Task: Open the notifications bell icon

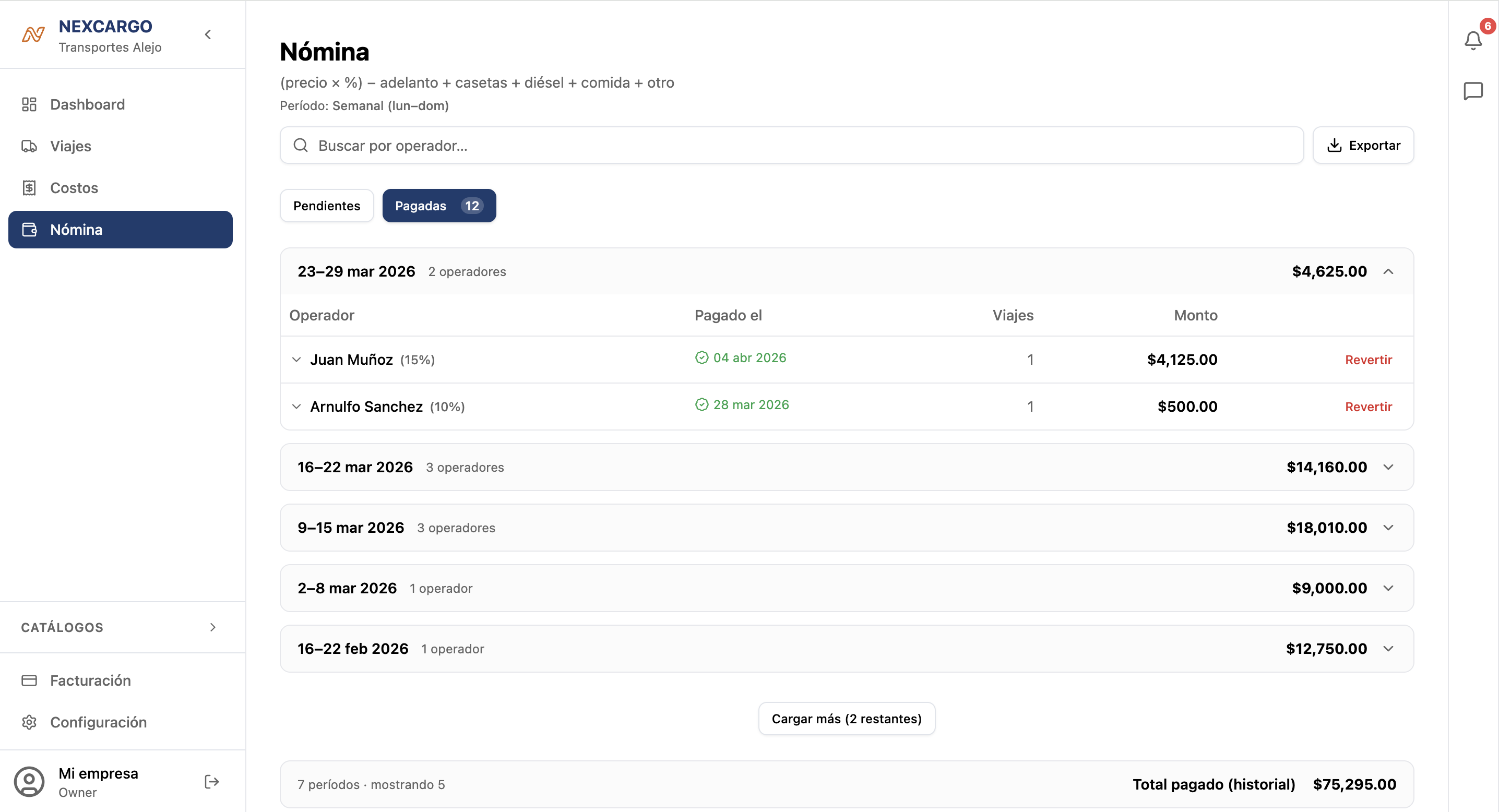Action: (x=1473, y=40)
